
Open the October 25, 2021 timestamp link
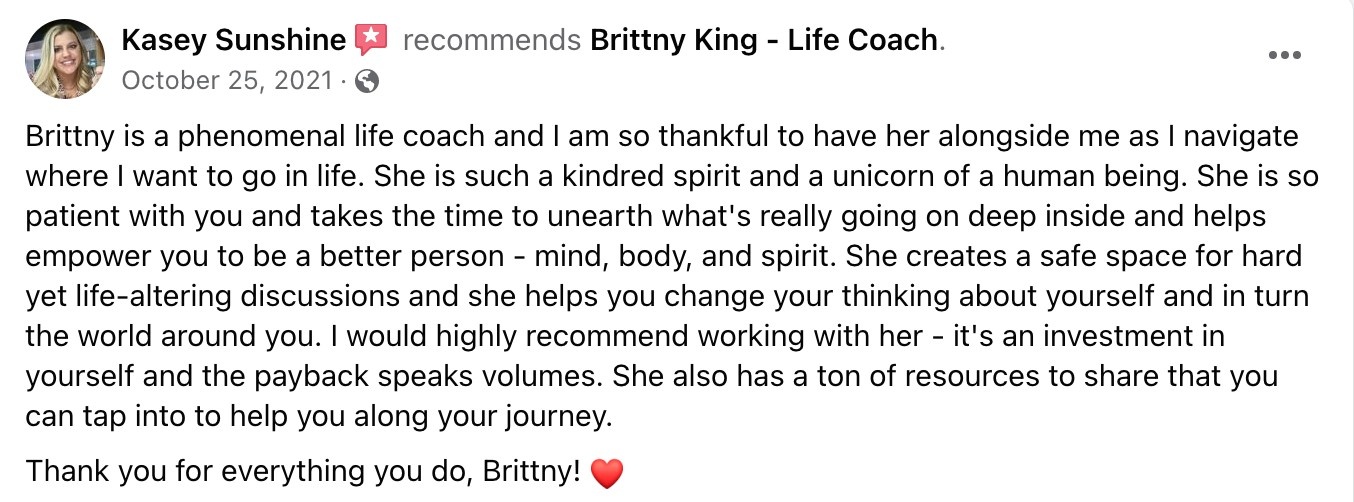[226, 81]
